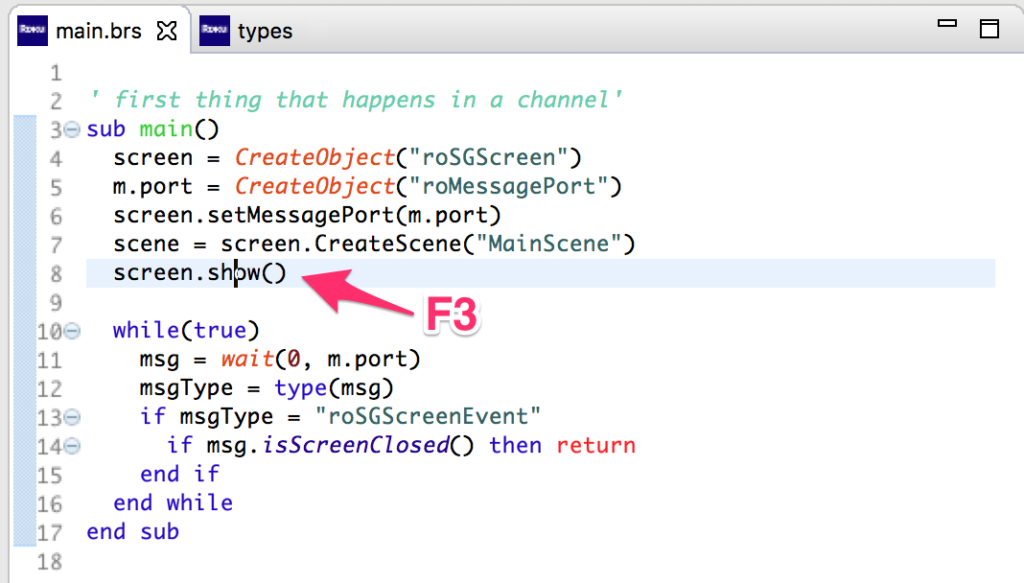Click the main.brs file icon in tab

point(33,30)
